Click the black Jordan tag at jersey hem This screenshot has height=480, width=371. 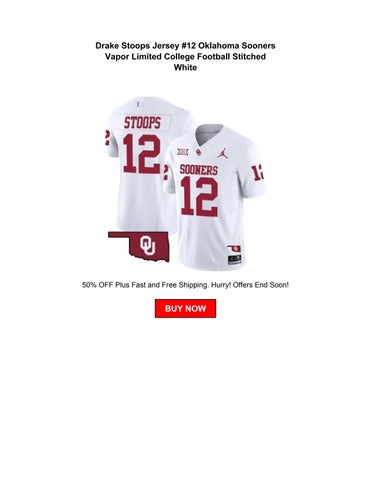point(235,260)
